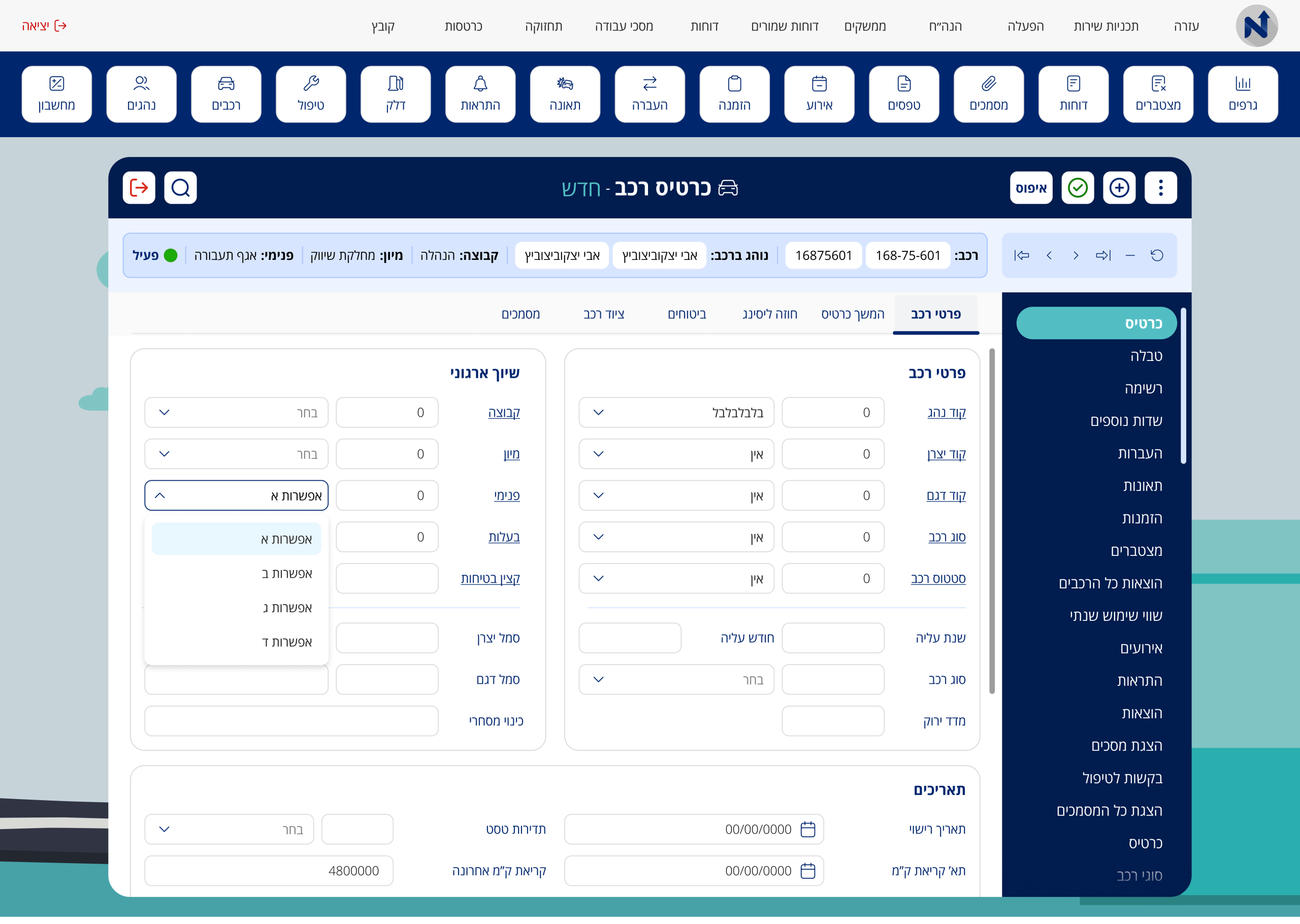Collapse the open פנימי dropdown chevron

pyautogui.click(x=160, y=496)
